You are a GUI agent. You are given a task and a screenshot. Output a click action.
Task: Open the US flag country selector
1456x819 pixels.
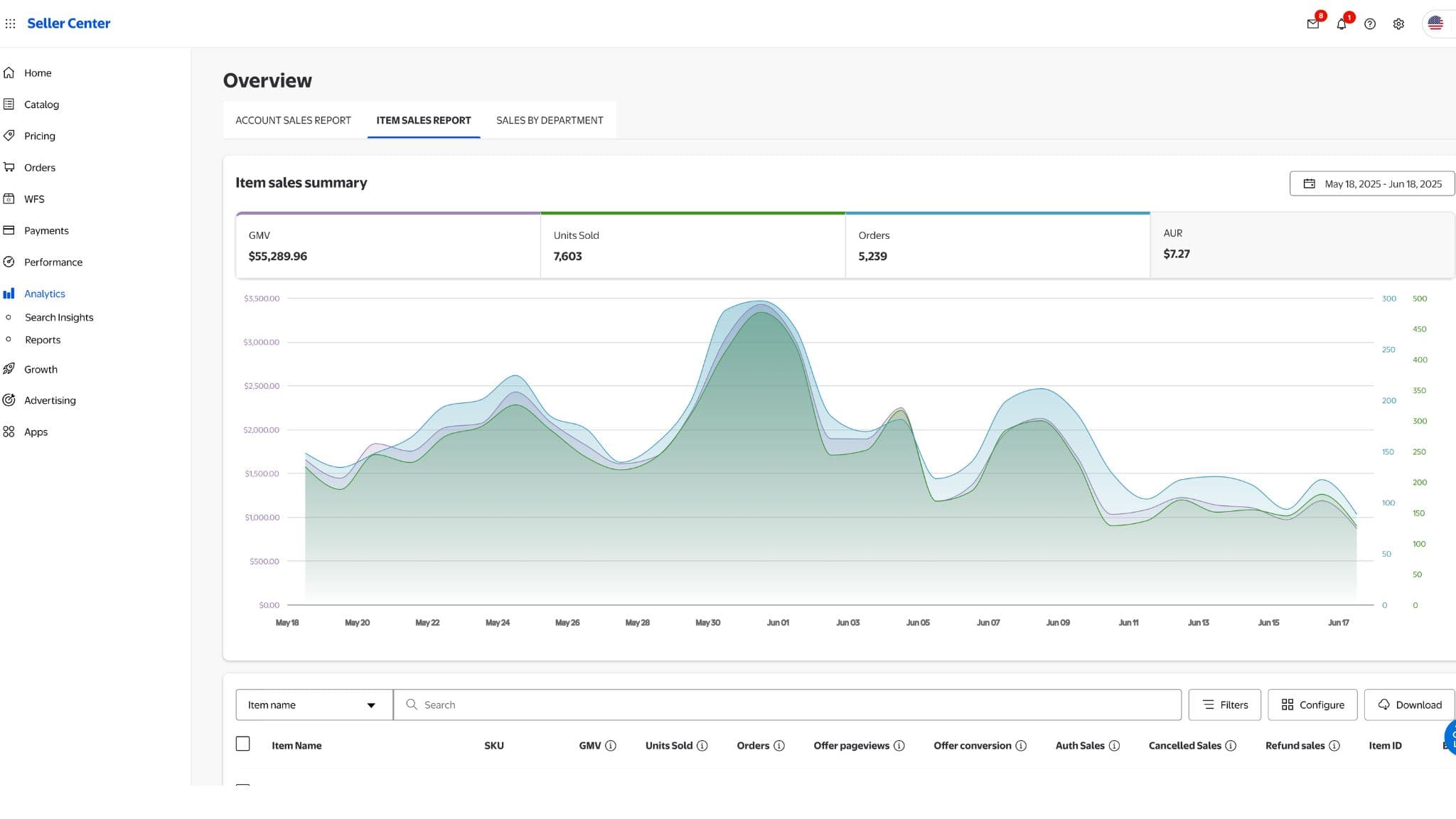tap(1435, 23)
